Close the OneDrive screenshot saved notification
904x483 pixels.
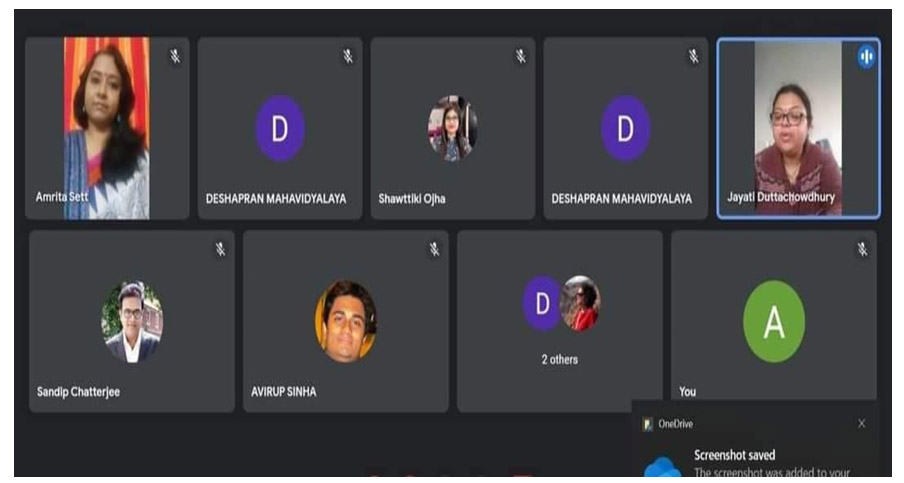861,424
